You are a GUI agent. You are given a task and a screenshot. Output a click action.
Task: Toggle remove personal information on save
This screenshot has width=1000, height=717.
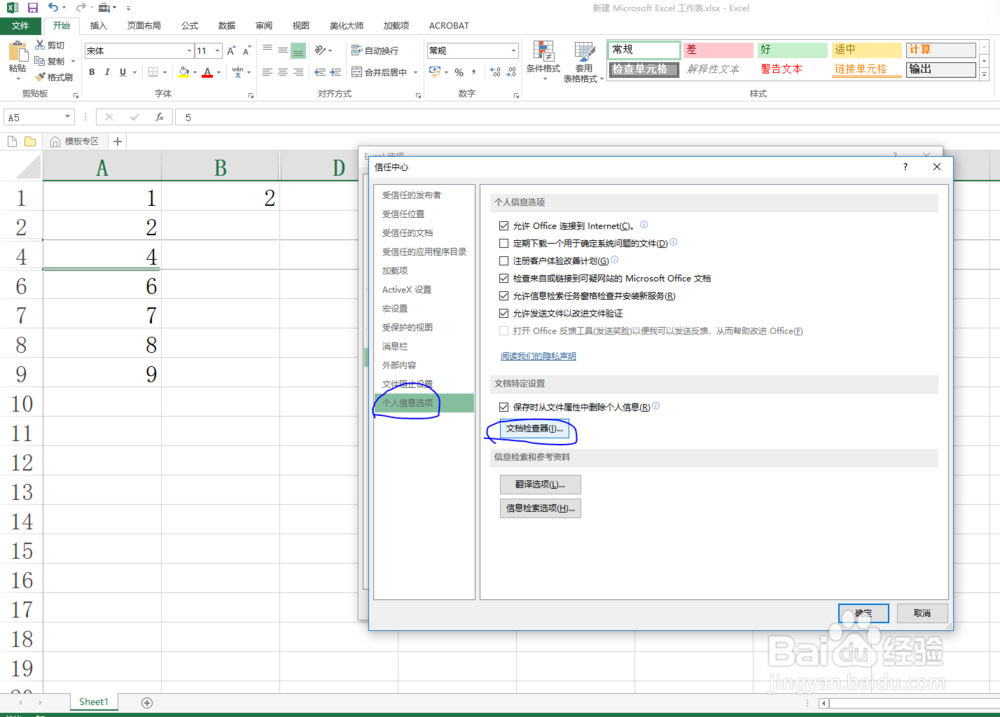504,407
